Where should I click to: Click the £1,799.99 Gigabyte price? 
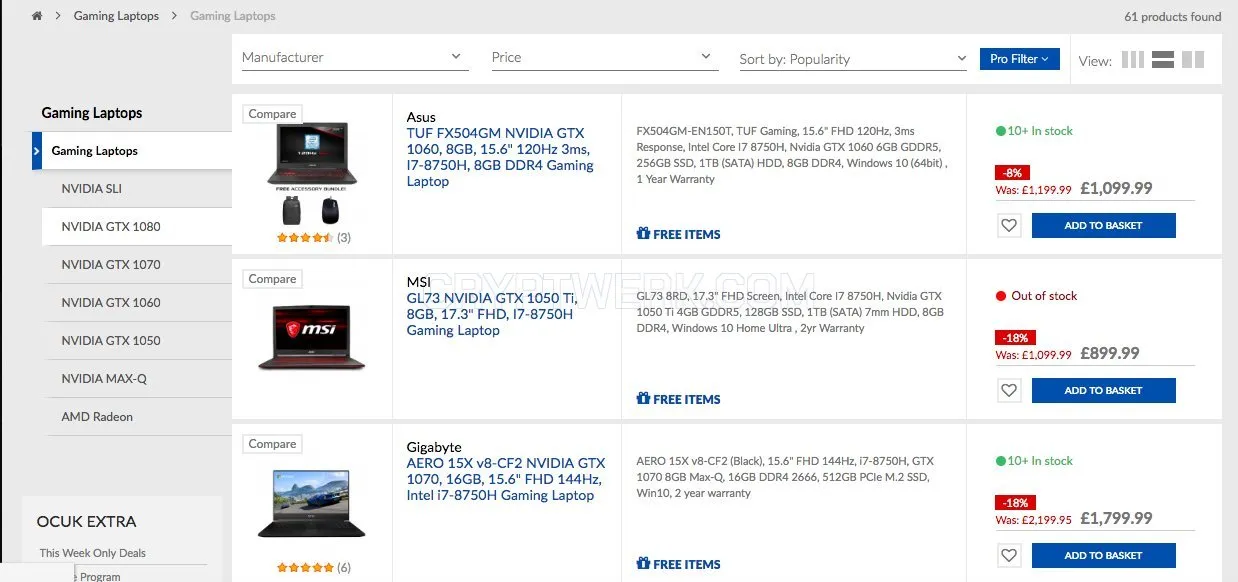click(x=1116, y=518)
